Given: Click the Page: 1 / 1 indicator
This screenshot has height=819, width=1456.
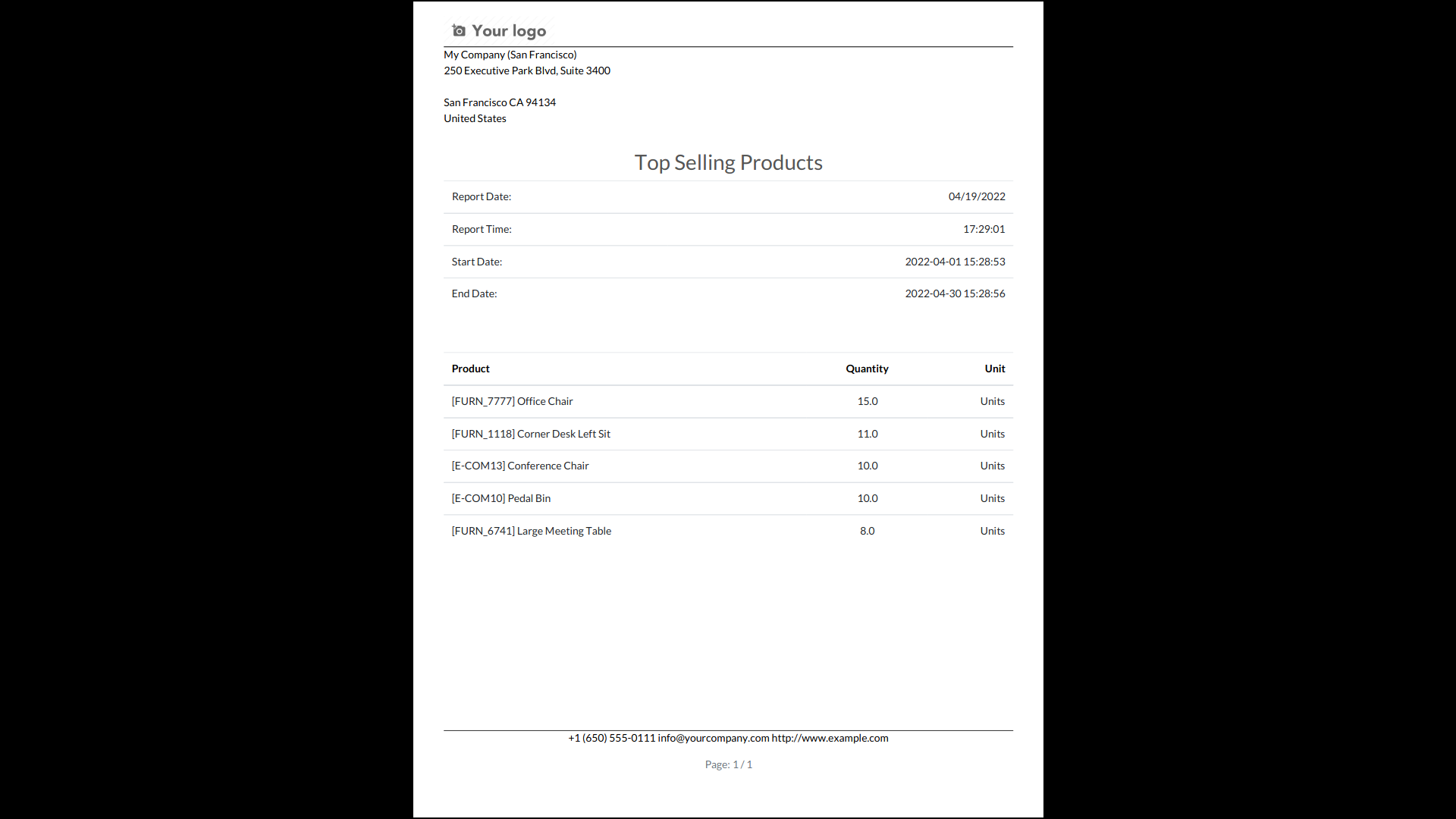Looking at the screenshot, I should [x=728, y=764].
